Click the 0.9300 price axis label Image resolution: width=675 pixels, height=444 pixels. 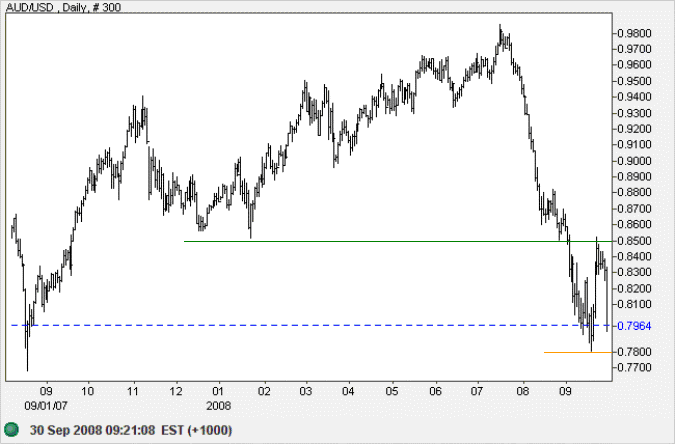coord(634,113)
